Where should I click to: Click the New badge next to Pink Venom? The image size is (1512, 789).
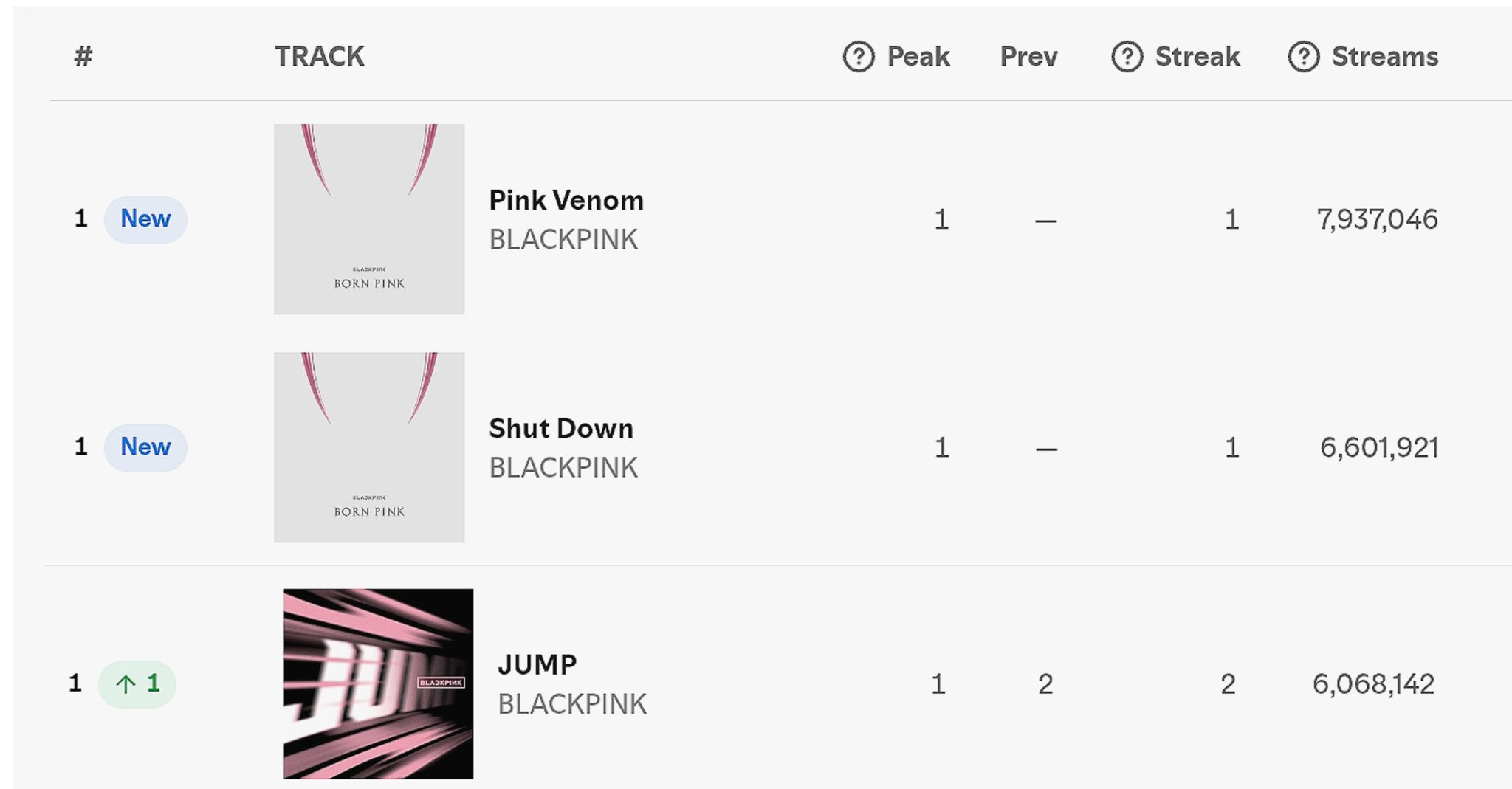[x=145, y=219]
